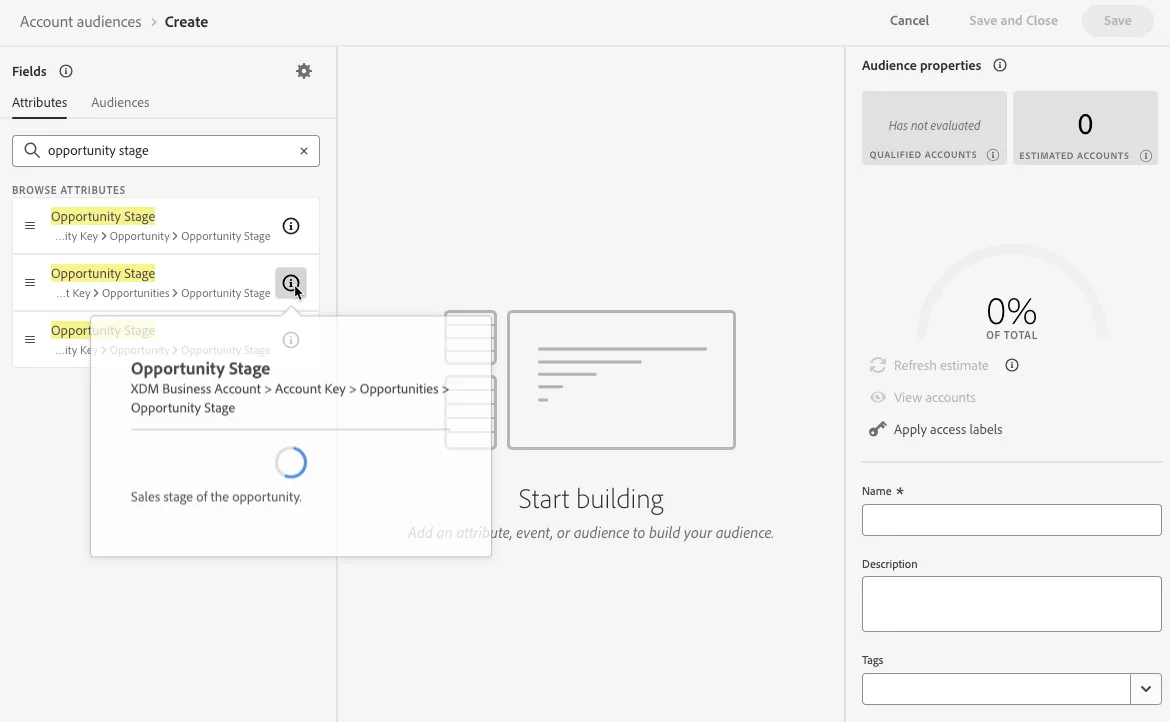Click the info icon beside Fields heading

(66, 71)
